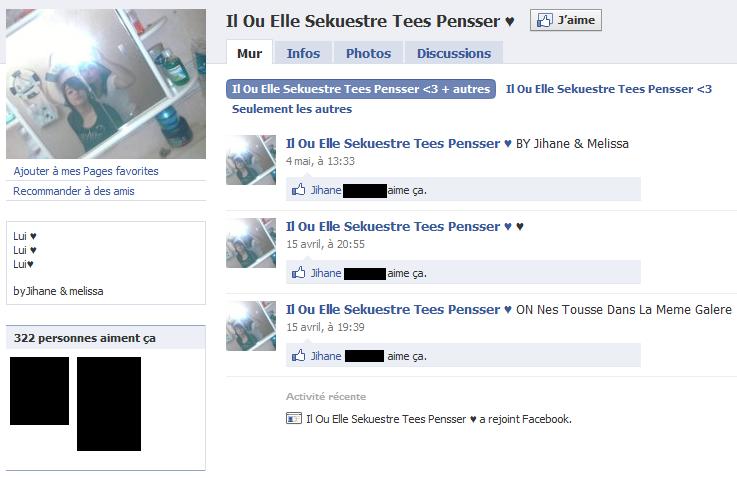Show Seulement les autres posts
The width and height of the screenshot is (737, 478).
click(x=292, y=109)
